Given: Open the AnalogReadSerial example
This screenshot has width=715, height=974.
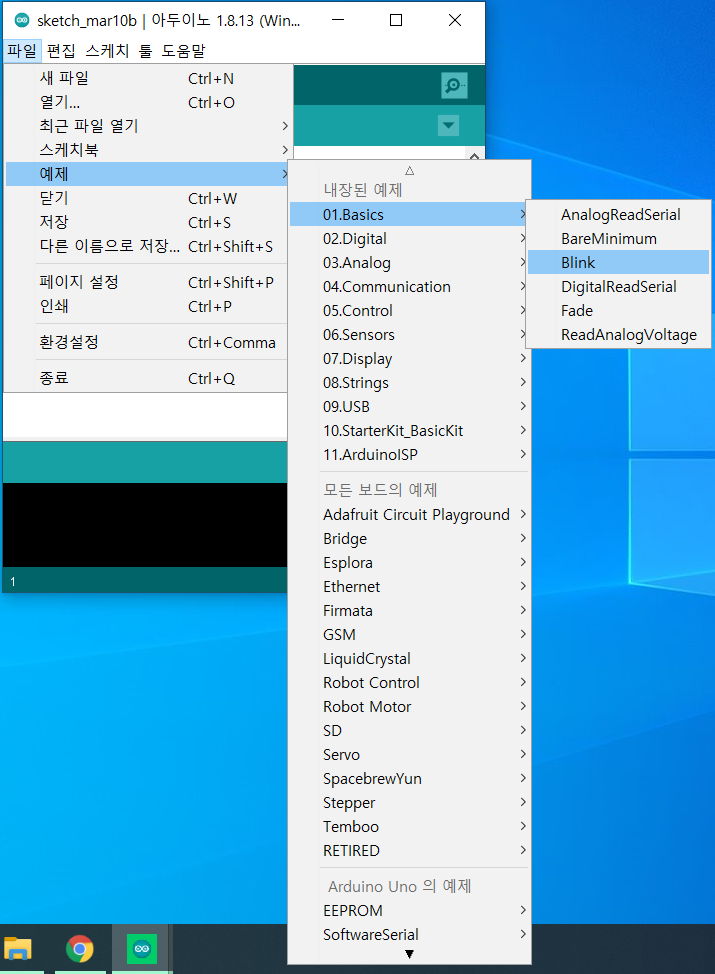Looking at the screenshot, I should pyautogui.click(x=618, y=214).
